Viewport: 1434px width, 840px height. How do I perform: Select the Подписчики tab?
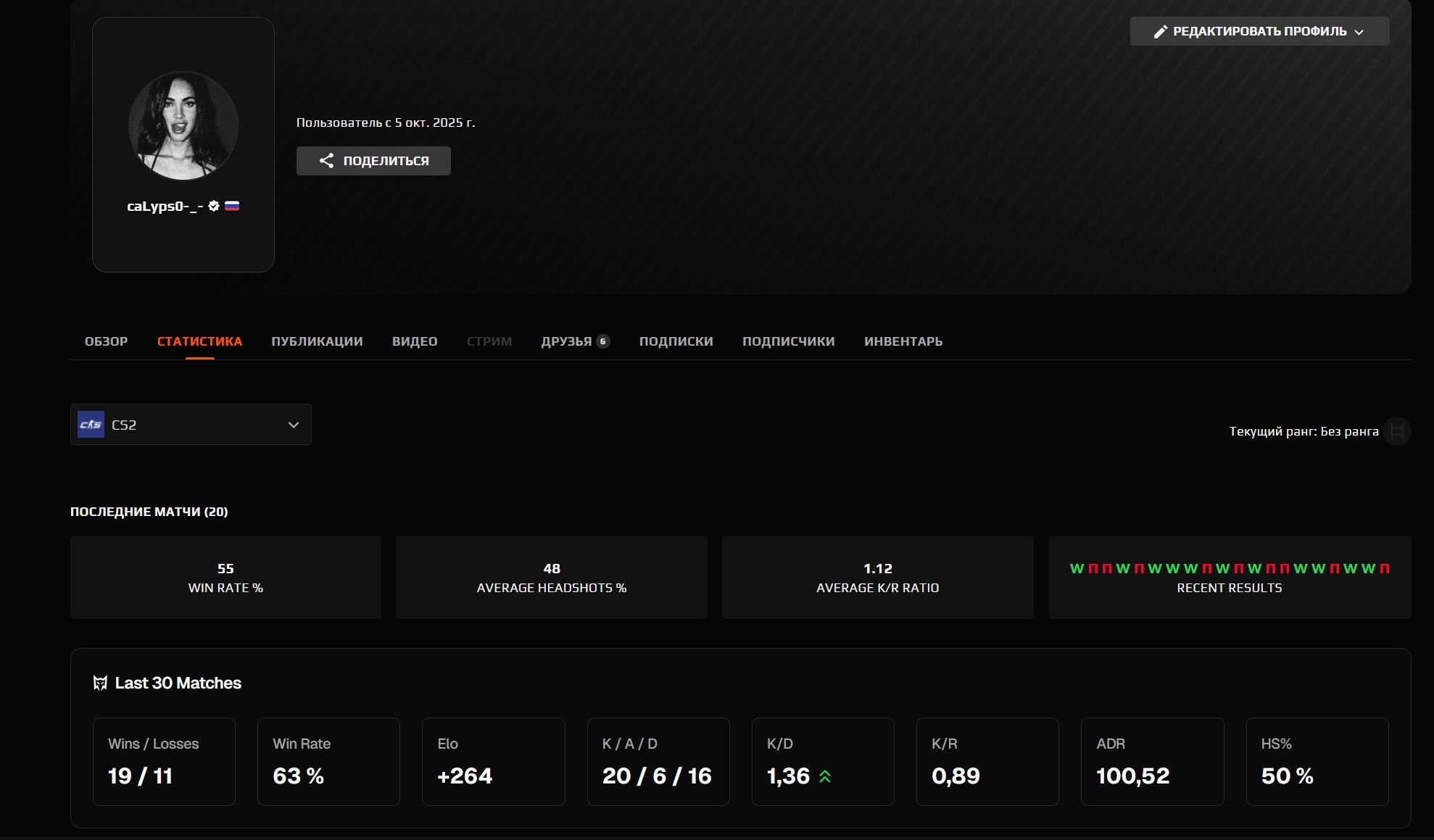(x=788, y=341)
